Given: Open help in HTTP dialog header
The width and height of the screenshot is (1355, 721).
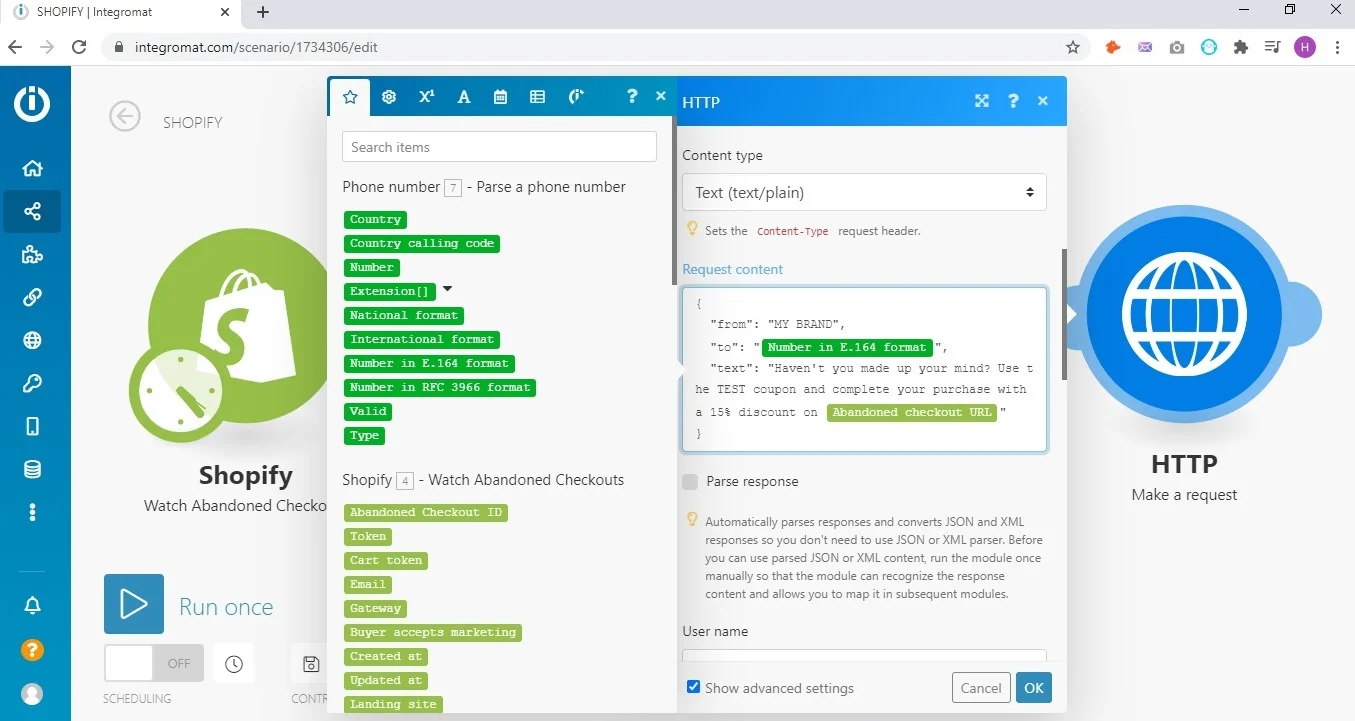Looking at the screenshot, I should click(1013, 101).
